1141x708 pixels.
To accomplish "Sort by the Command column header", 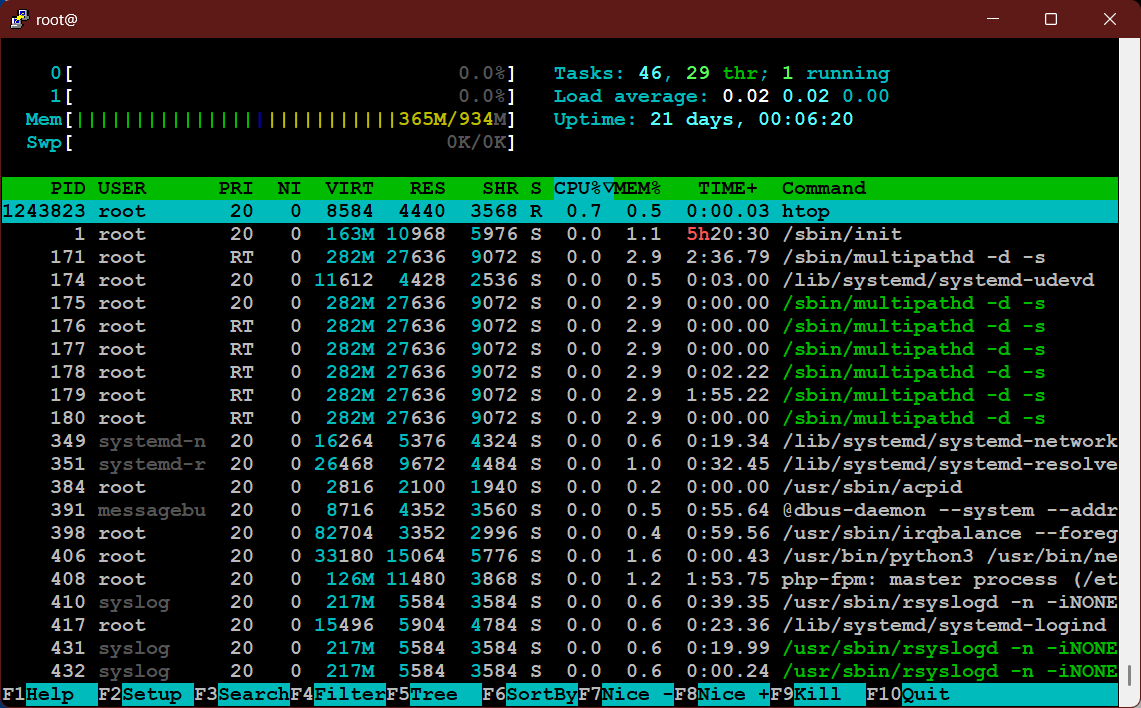I will 824,188.
